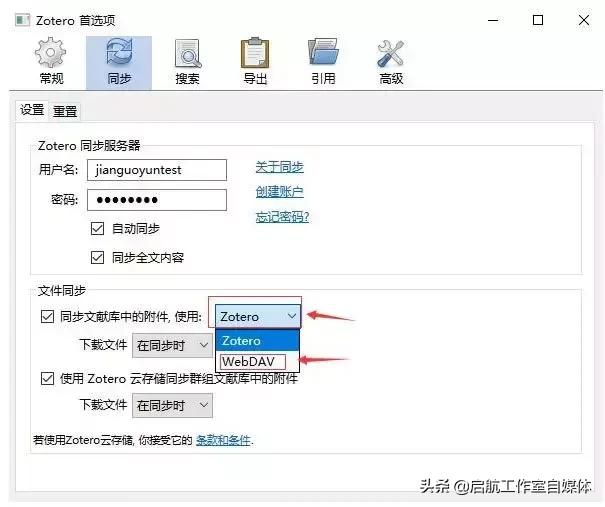Screen dimensions: 605x507
Task: Toggle the 自动同步 checkbox
Action: point(97,228)
